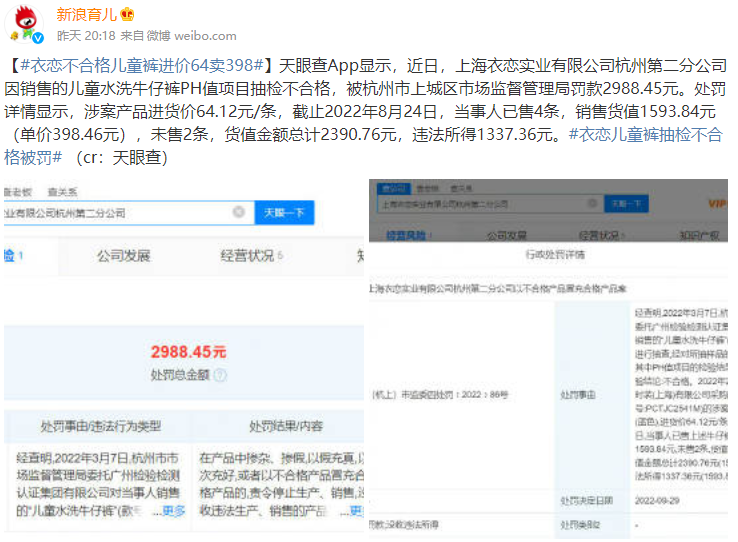Click the 行政处罚详情 dialog title
This screenshot has height=542, width=738.
(555, 255)
